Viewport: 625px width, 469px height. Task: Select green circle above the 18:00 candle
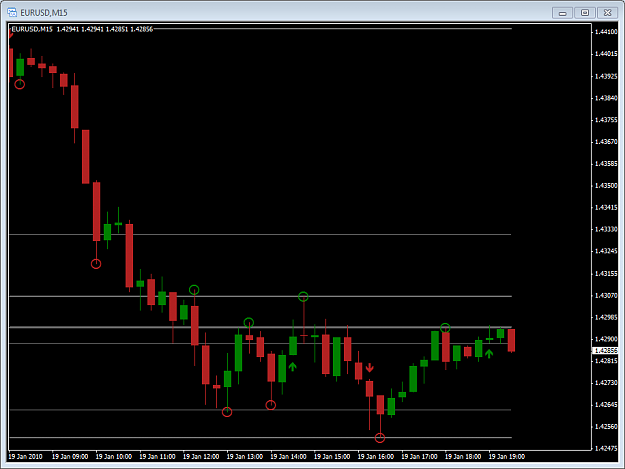(x=445, y=328)
